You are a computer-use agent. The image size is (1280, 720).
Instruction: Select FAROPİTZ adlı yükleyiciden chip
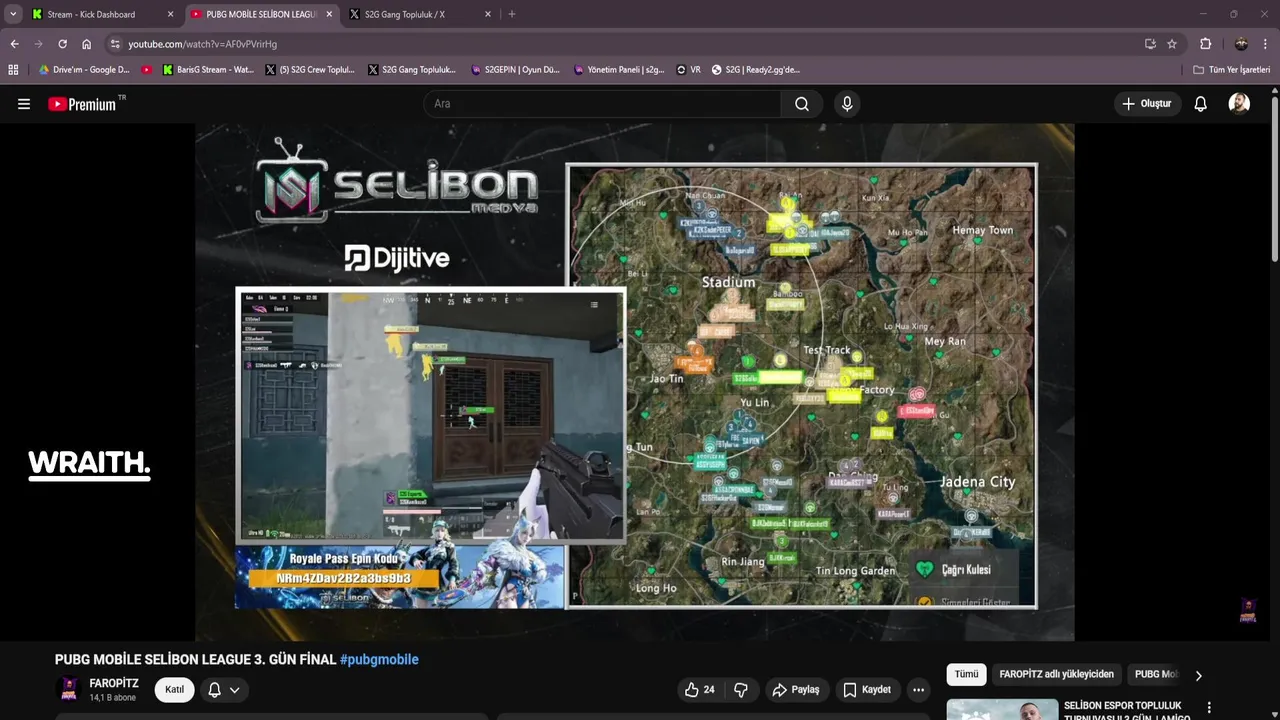(x=1056, y=674)
